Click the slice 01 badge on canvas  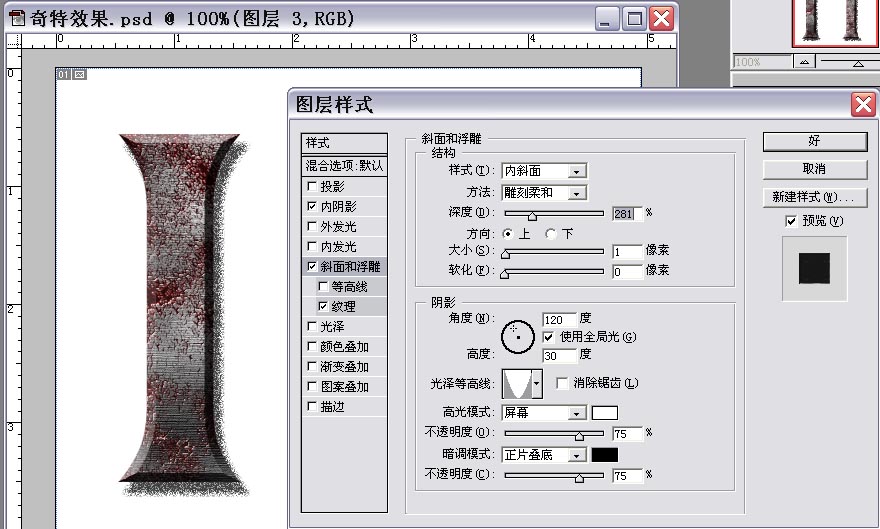pos(63,74)
